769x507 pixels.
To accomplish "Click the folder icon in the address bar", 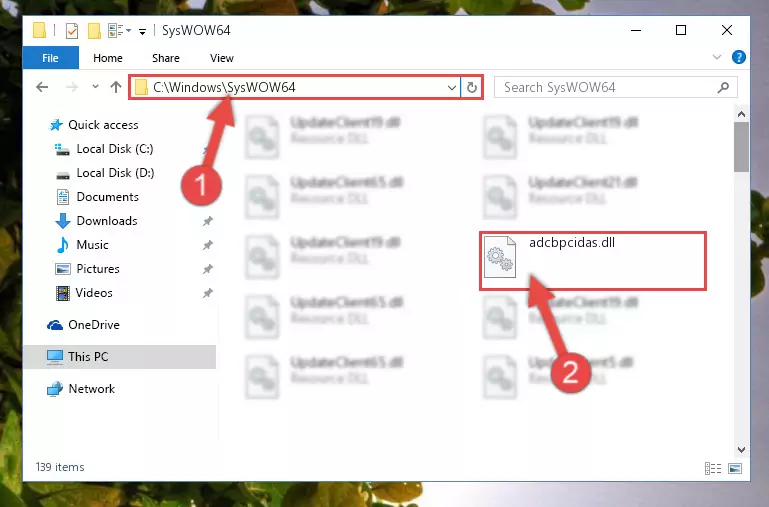I will 141,87.
